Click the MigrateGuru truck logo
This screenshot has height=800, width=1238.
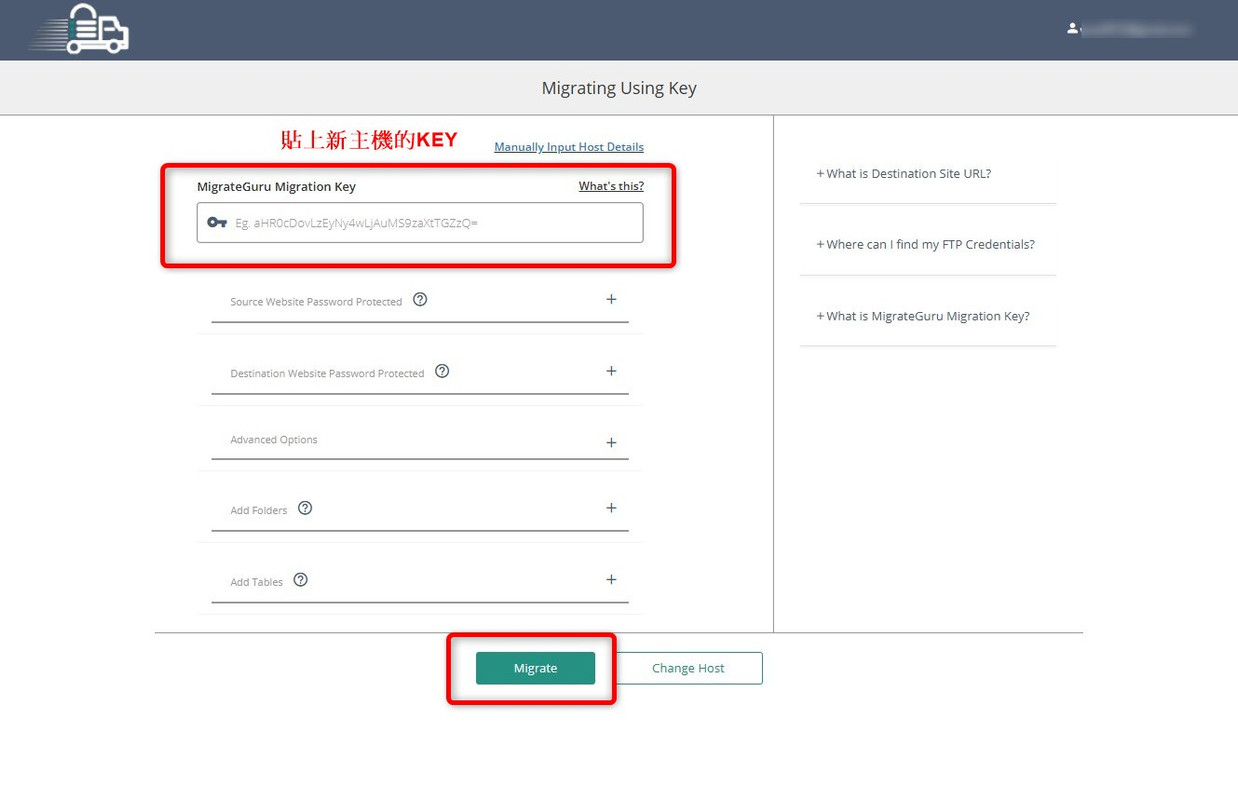tap(80, 28)
